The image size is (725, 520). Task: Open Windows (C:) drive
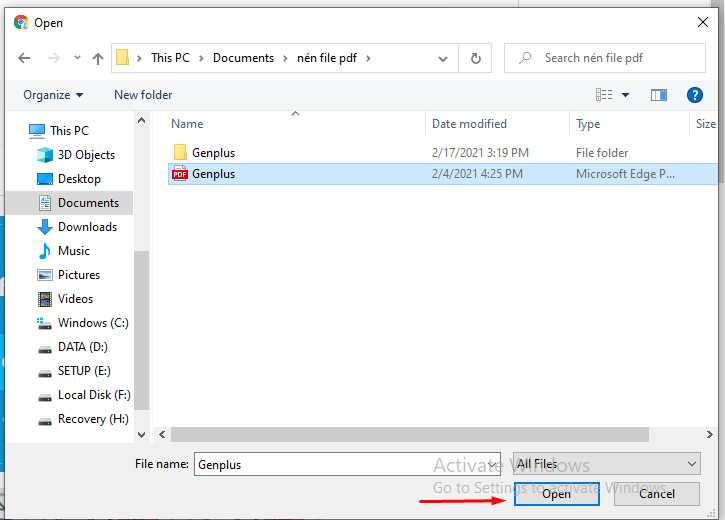point(93,323)
